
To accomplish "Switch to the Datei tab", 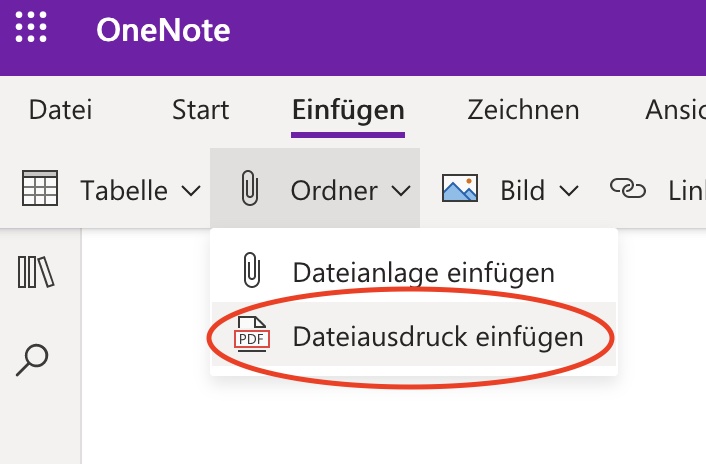I will 60,109.
